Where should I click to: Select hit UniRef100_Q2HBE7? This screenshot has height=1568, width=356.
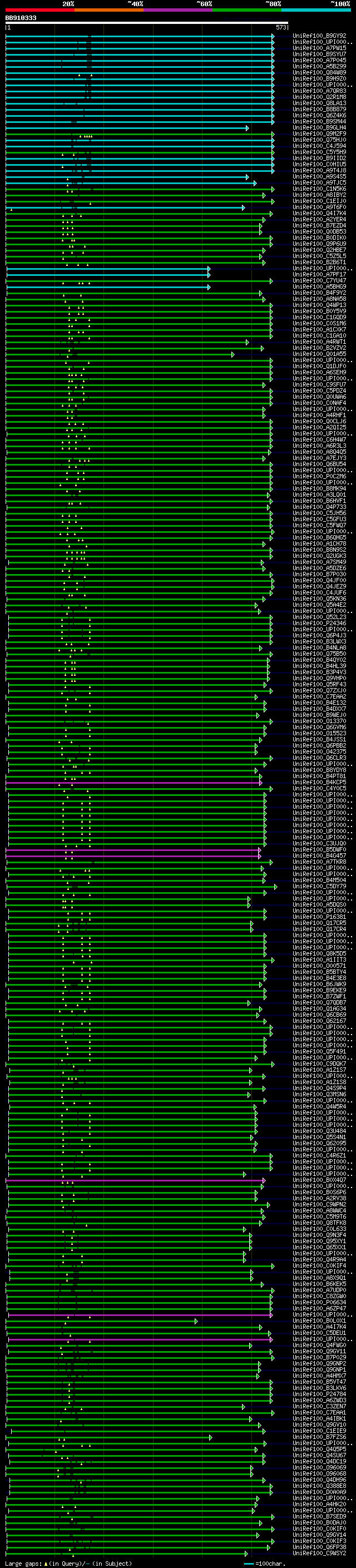click(x=319, y=250)
